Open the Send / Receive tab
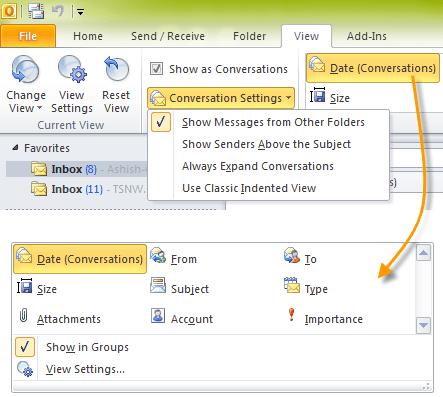Viewport: 443px width, 397px height. point(168,36)
